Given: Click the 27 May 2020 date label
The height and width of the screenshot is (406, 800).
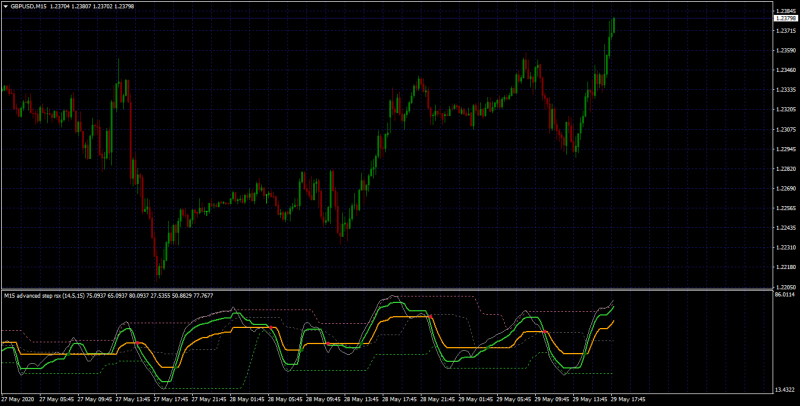Looking at the screenshot, I should [x=18, y=399].
